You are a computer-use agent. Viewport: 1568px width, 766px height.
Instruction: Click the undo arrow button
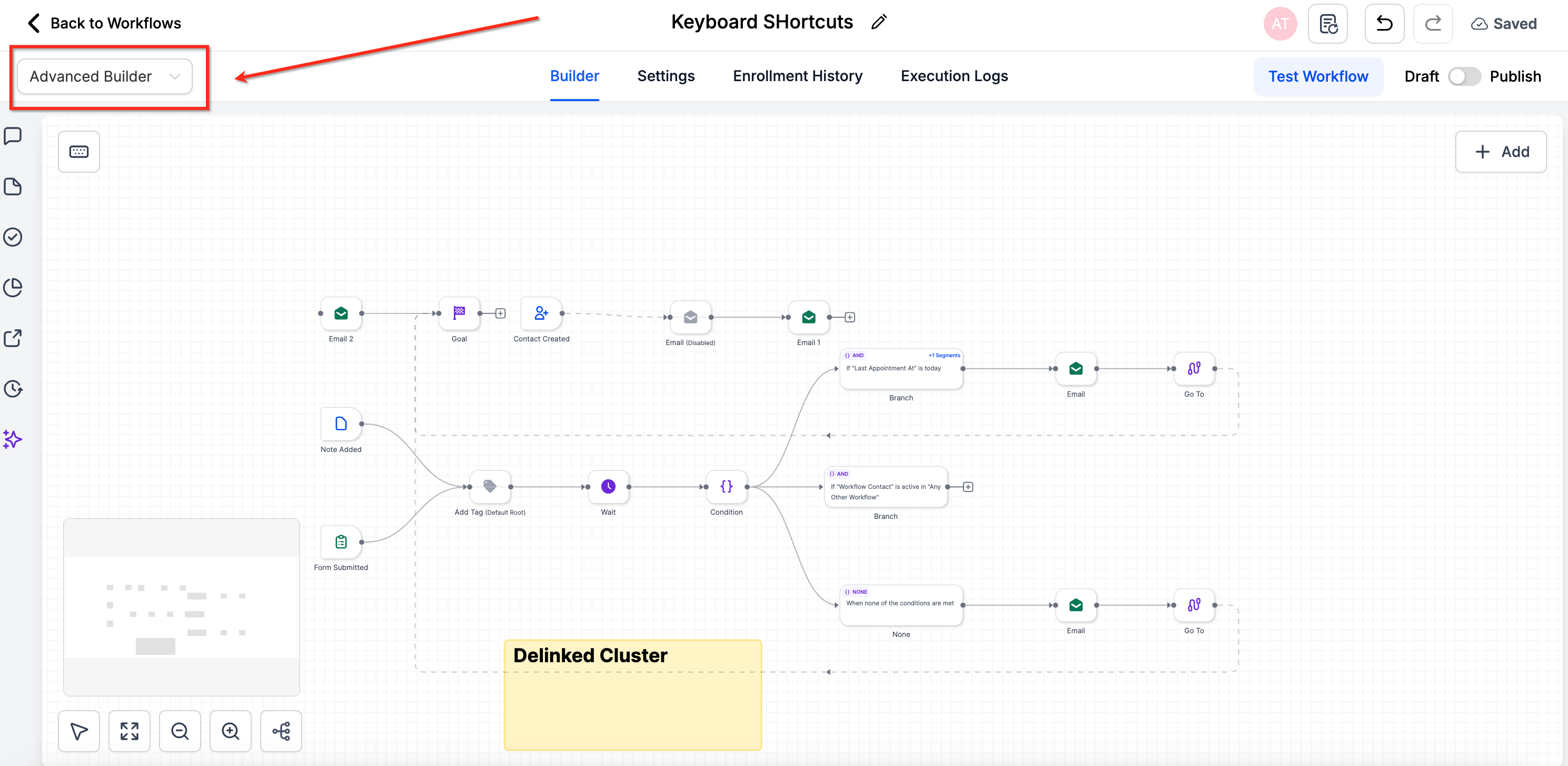(1384, 24)
